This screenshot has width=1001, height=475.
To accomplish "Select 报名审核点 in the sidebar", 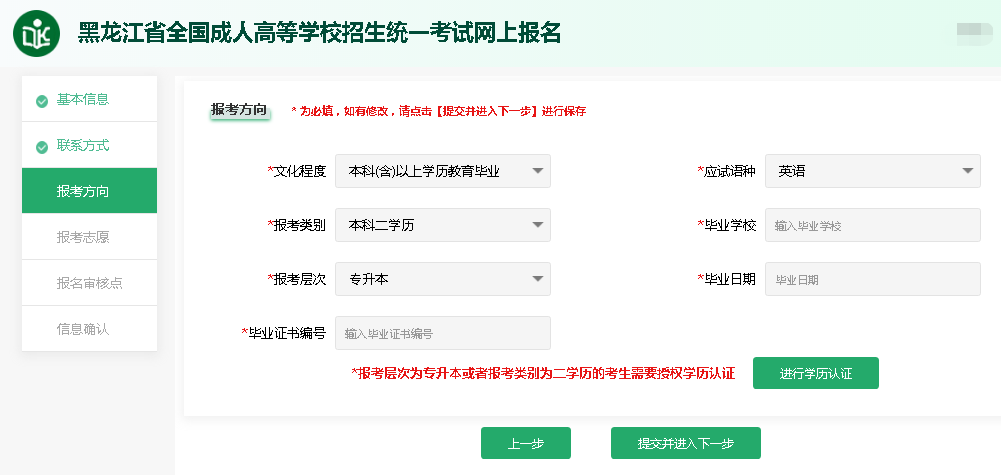I will point(89,283).
